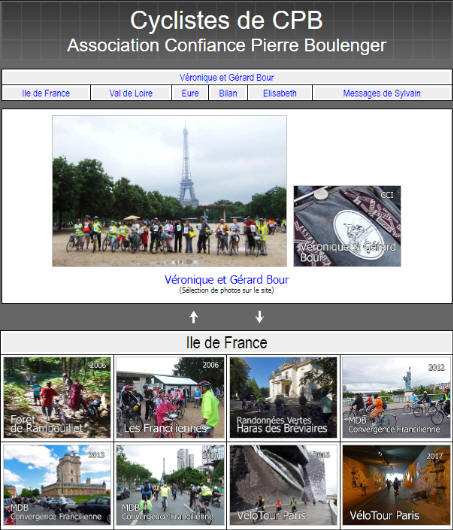
Task: Open the Elisabeth section
Action: click(x=280, y=93)
